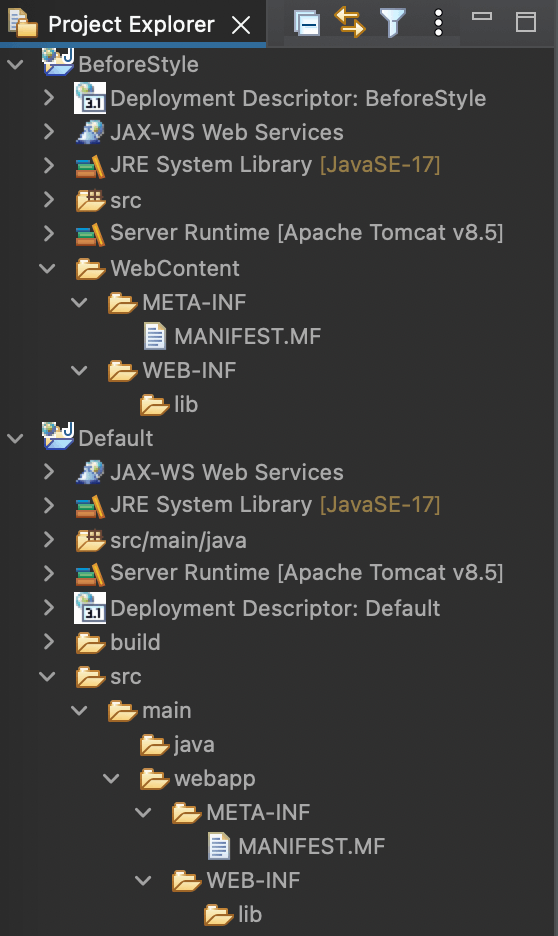Expand Server Runtime in Default project
The width and height of the screenshot is (558, 936).
(48, 574)
